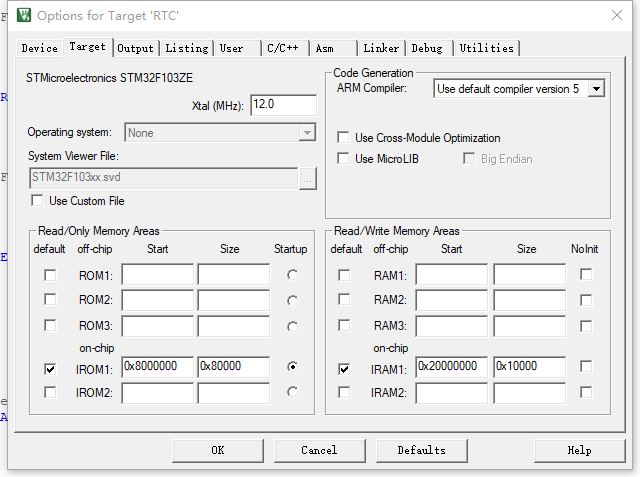Switch to the Linker tab

point(381,48)
